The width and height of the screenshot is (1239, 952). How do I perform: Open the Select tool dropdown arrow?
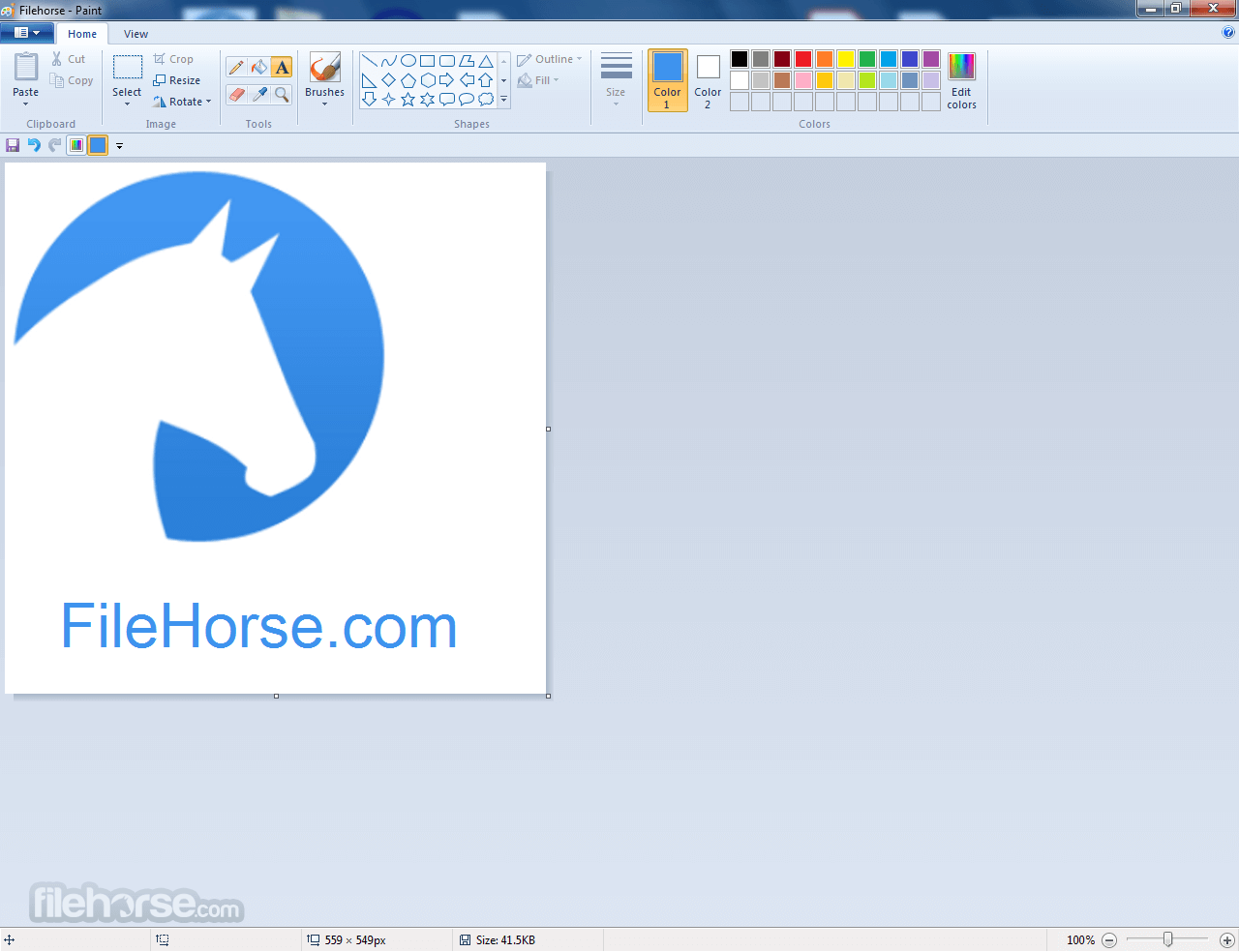coord(127,103)
